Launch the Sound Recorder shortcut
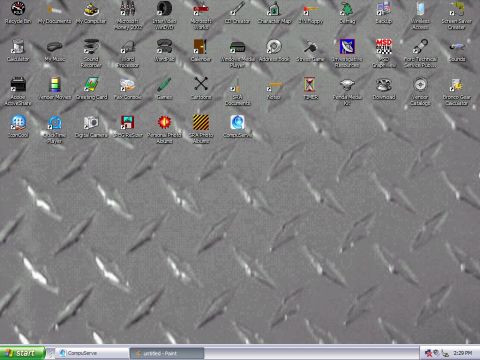 point(91,47)
